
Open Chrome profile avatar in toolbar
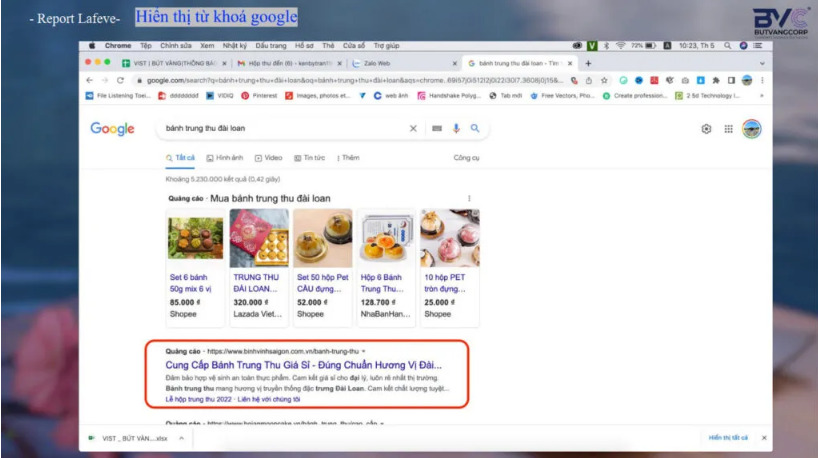747,80
